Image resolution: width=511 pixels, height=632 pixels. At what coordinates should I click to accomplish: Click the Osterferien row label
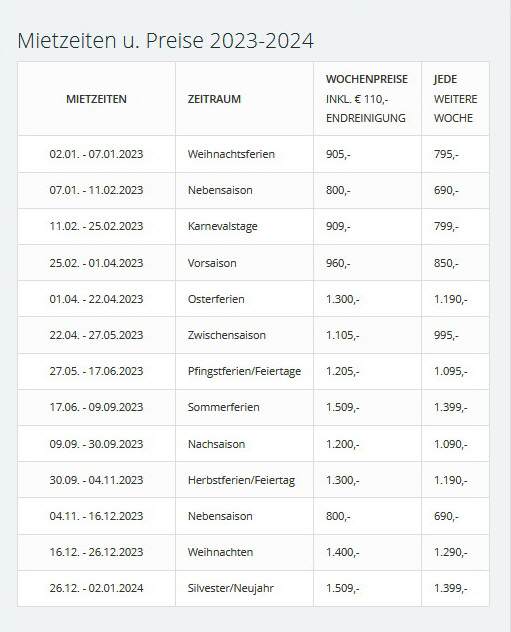click(x=216, y=299)
